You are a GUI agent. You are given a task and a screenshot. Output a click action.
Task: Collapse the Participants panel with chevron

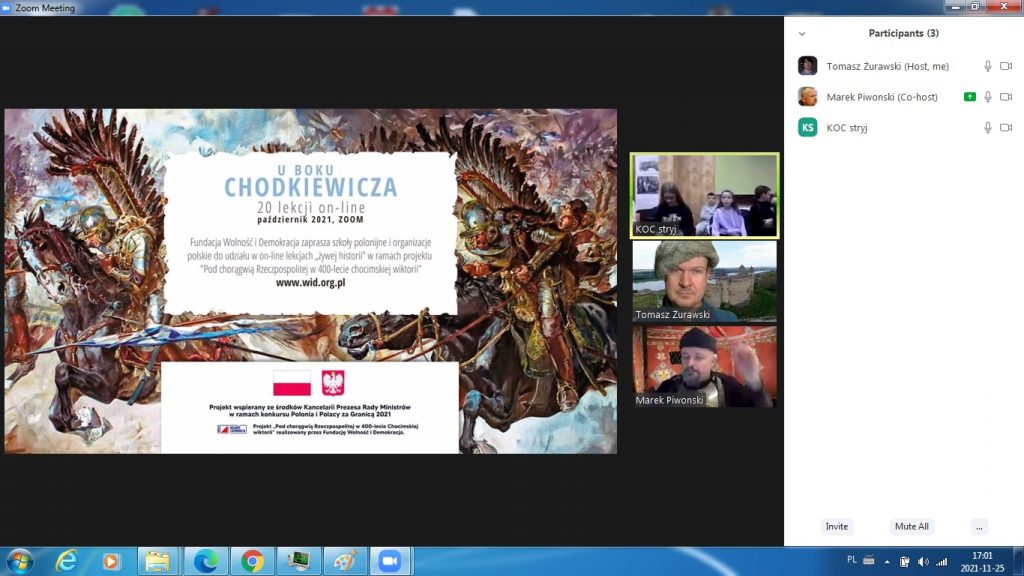(801, 33)
